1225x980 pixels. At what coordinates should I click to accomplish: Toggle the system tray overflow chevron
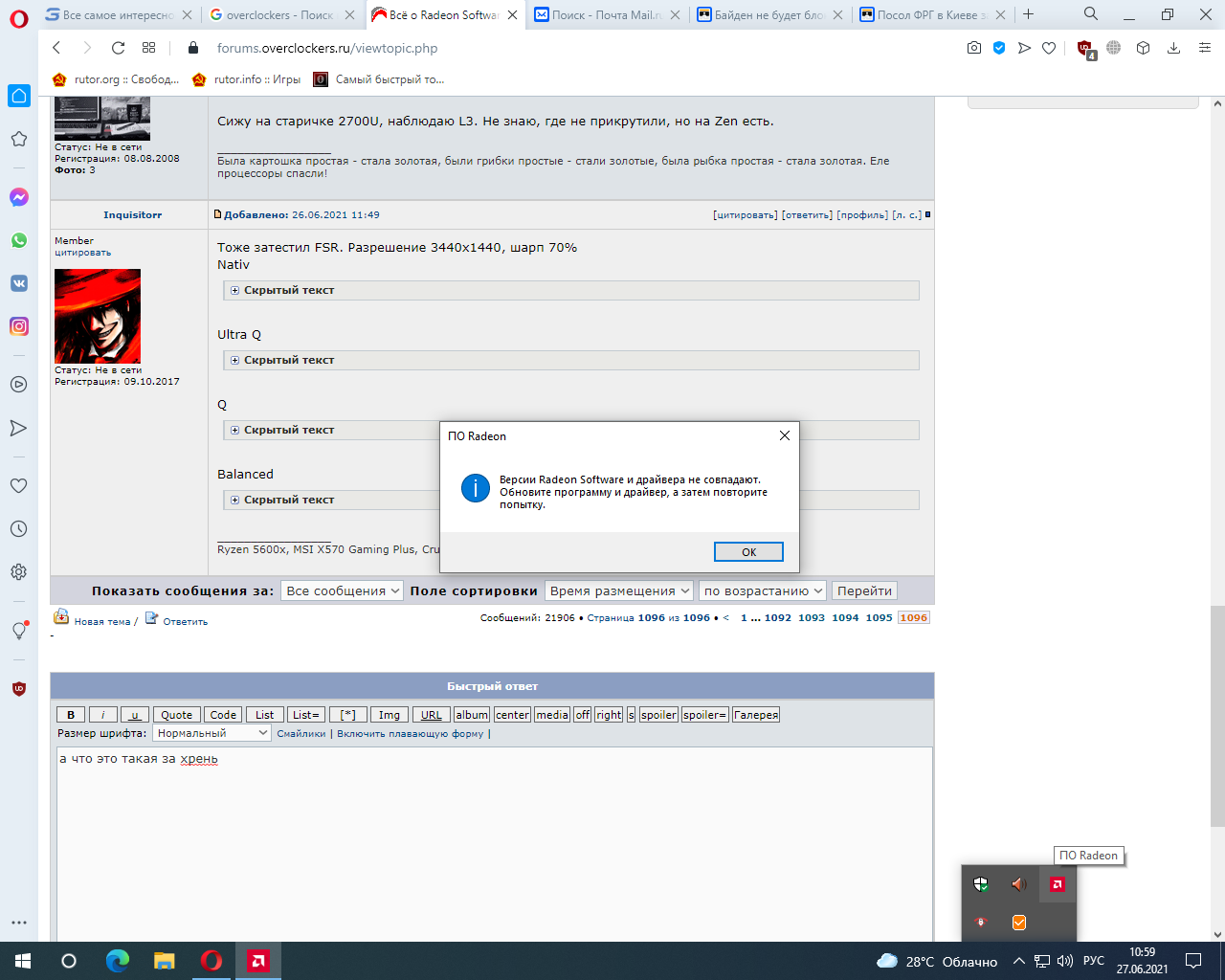pos(1018,961)
